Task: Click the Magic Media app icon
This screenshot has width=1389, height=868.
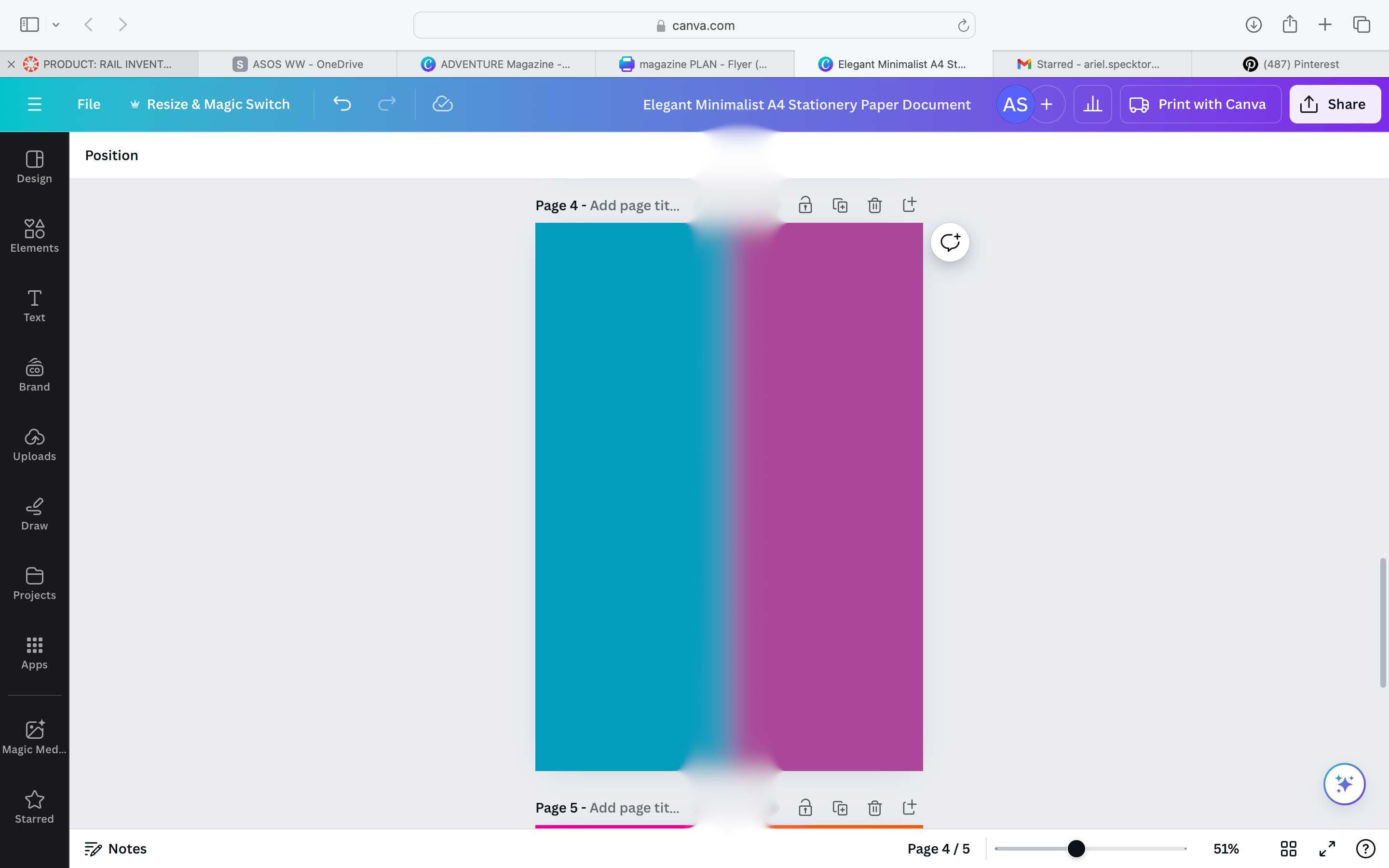Action: (x=34, y=737)
